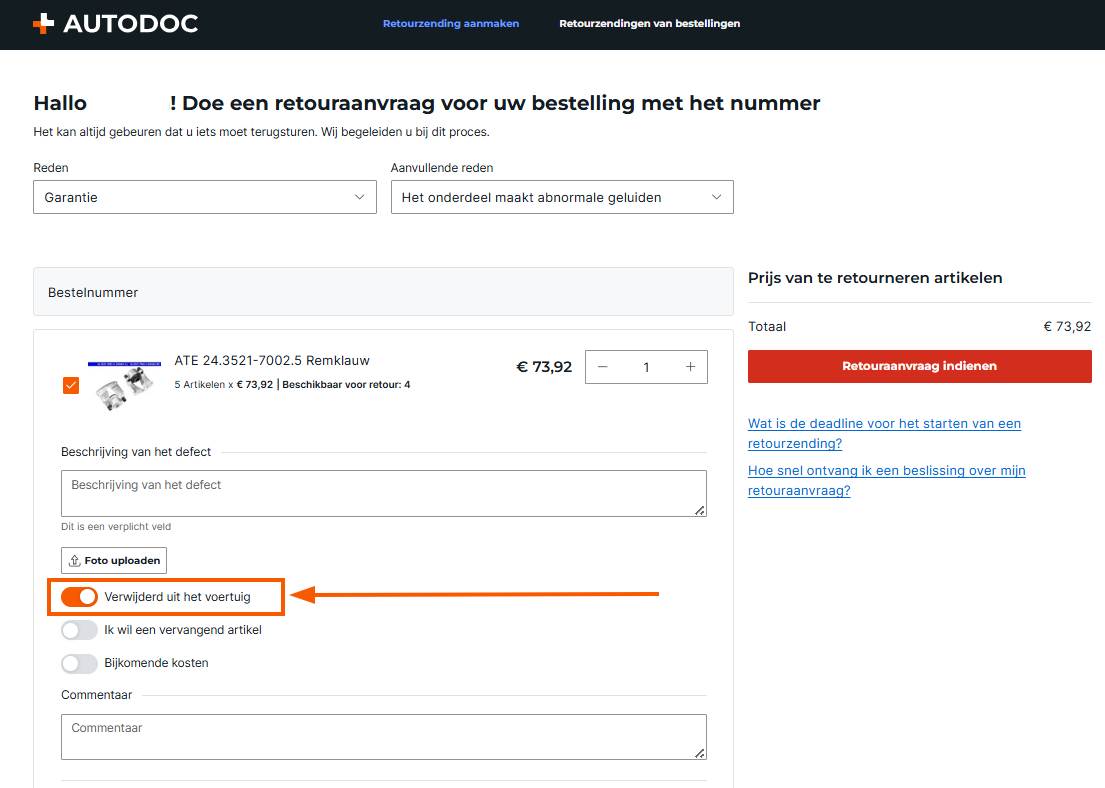The image size is (1105, 788).
Task: Click into Beschrijving van het defect field
Action: point(383,494)
